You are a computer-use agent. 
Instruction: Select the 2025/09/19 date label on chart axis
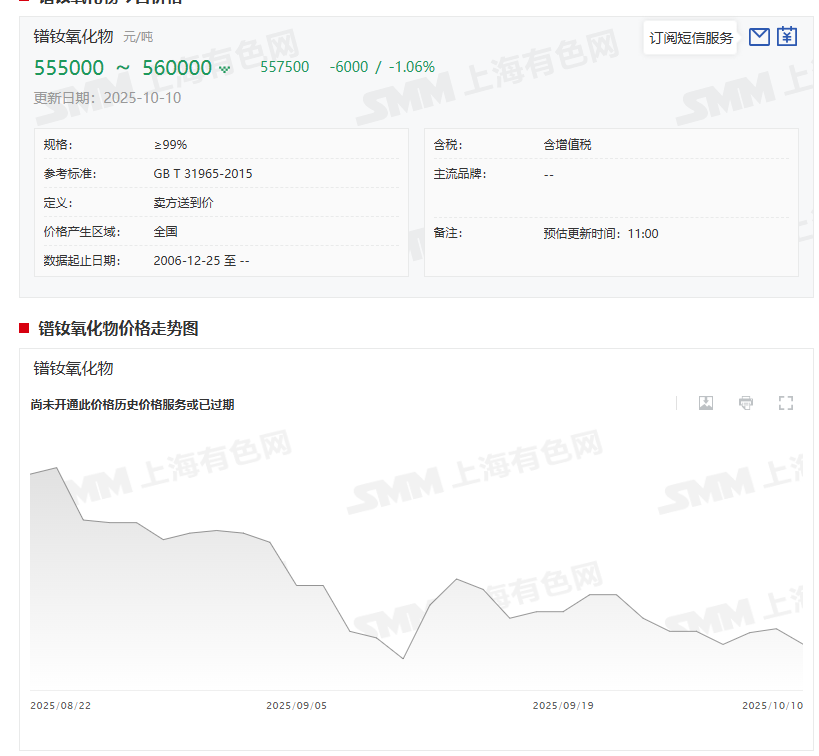pos(562,706)
